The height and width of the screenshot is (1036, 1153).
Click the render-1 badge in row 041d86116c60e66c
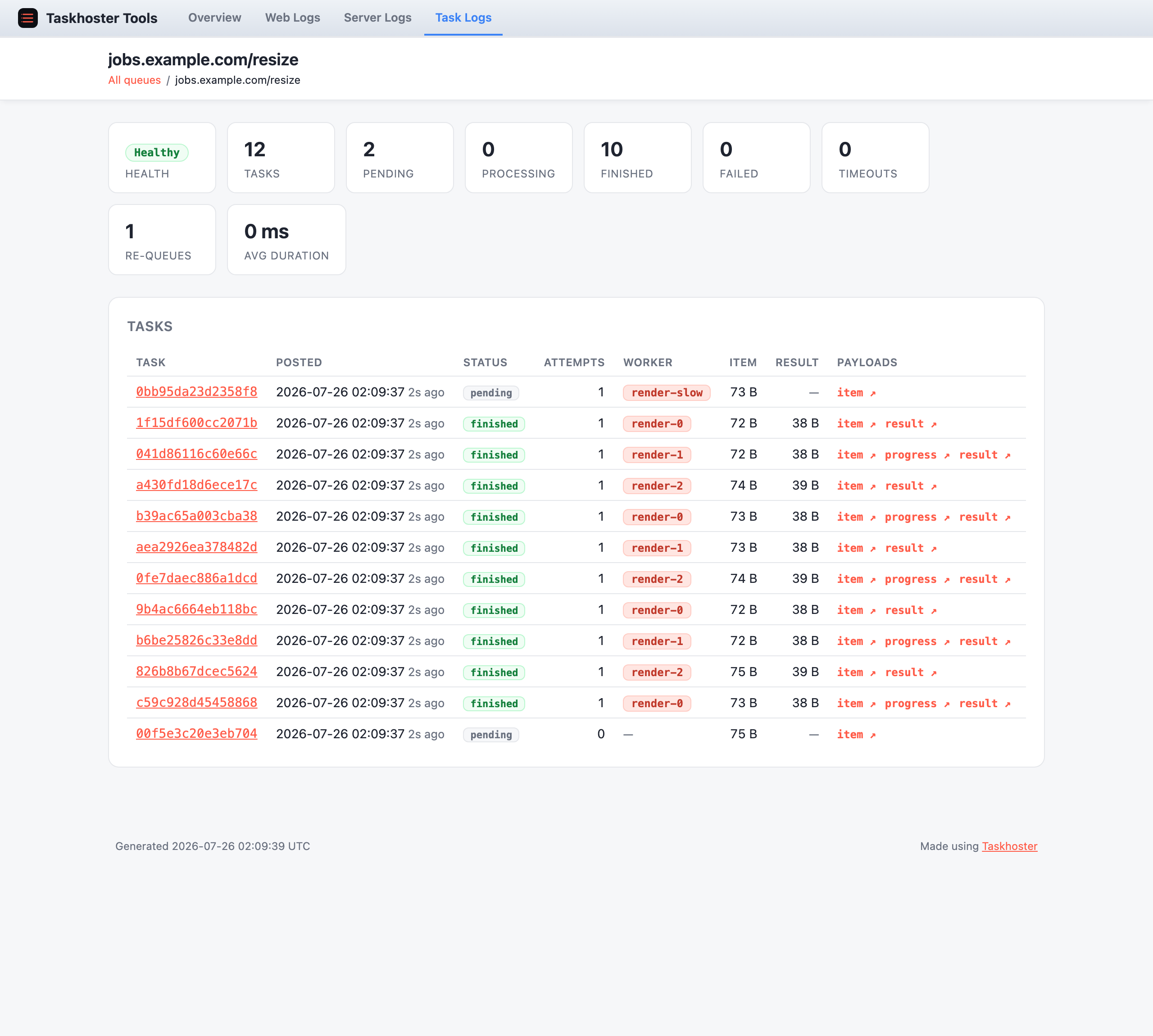coord(657,455)
